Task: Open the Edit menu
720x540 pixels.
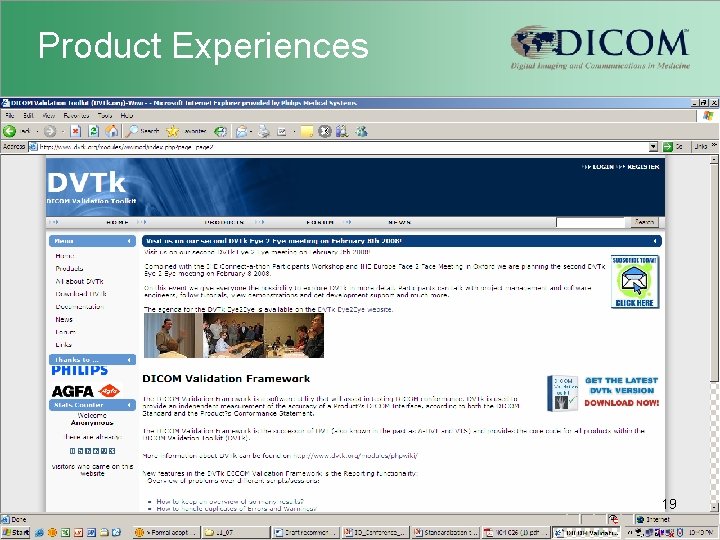Action: tap(28, 116)
